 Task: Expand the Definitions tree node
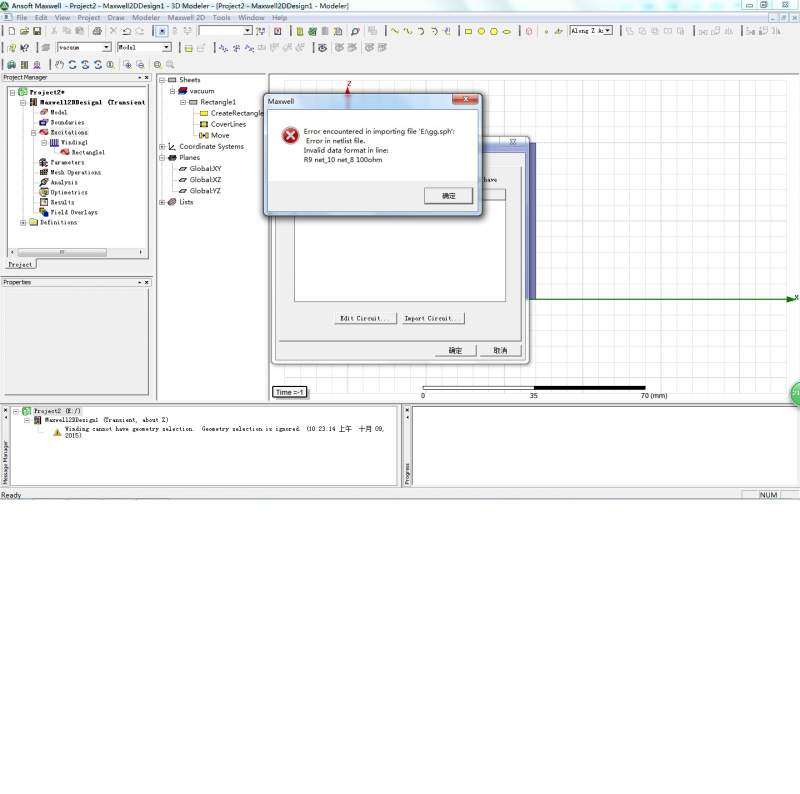coord(23,223)
